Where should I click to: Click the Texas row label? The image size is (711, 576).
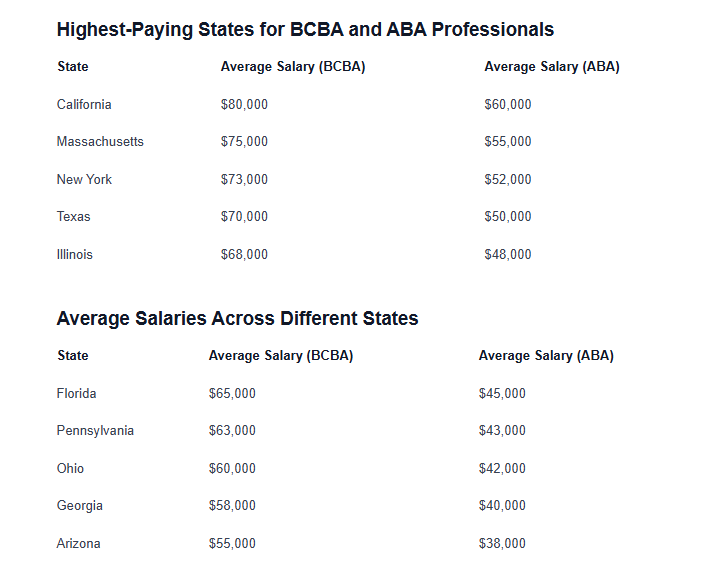tap(73, 217)
